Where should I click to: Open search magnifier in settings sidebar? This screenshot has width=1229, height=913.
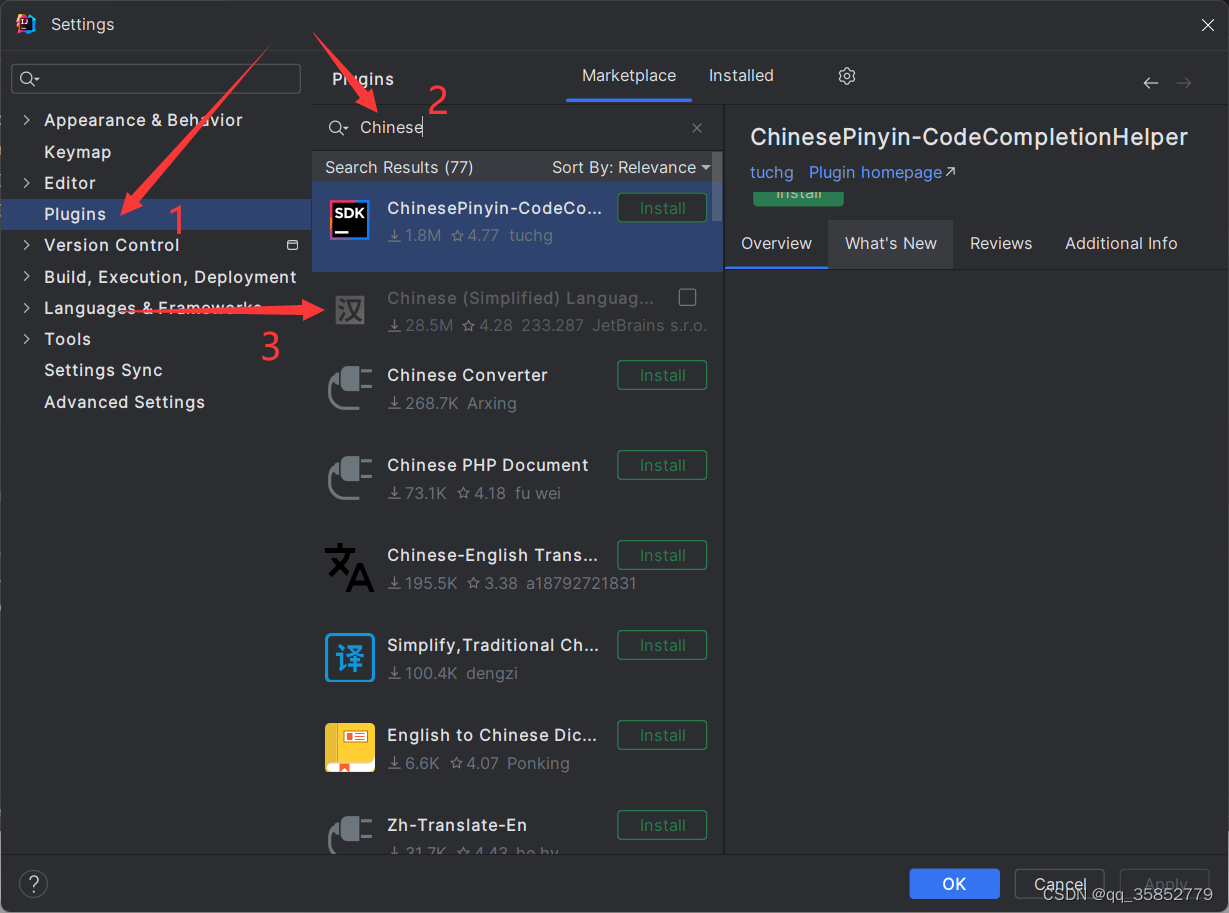29,79
